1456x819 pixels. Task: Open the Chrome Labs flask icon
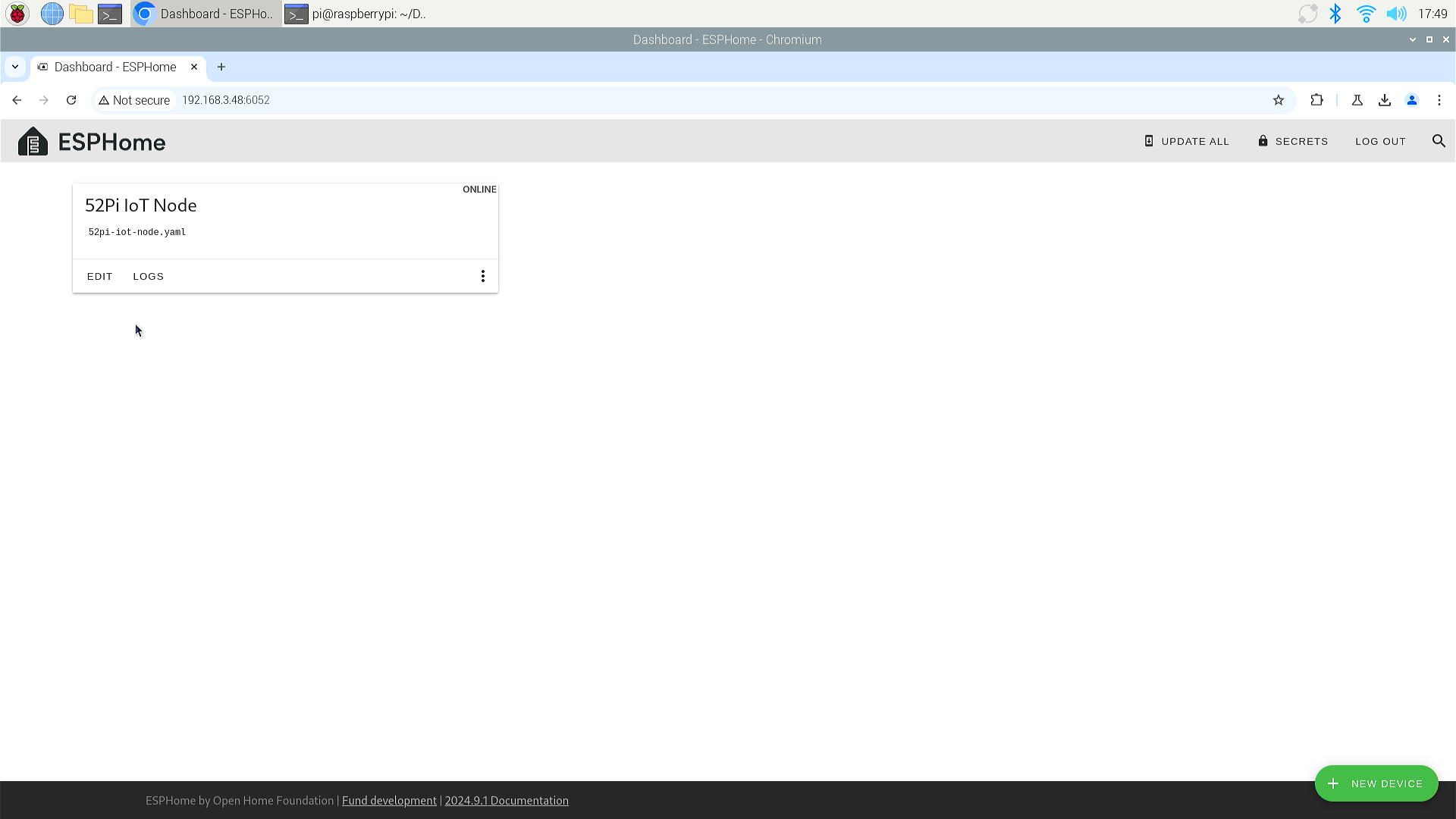point(1357,100)
